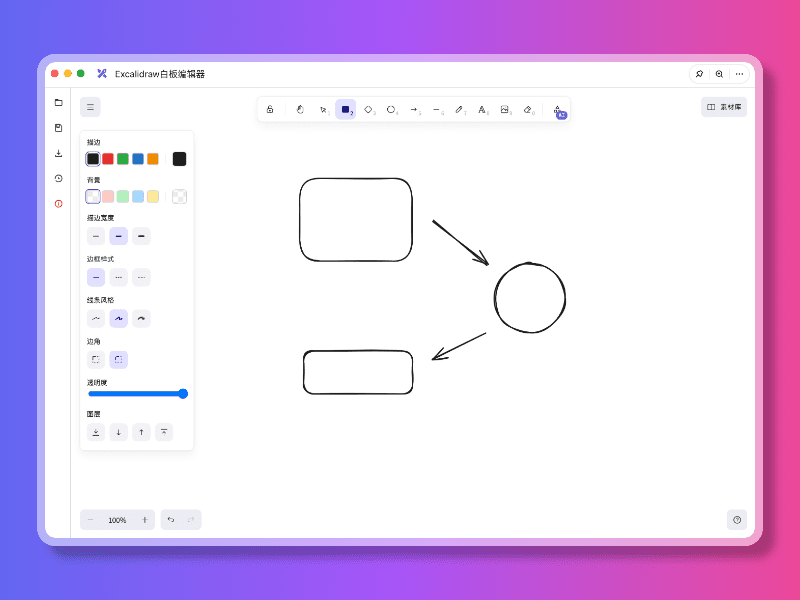Set medium bold stroke width
The image size is (800, 600).
click(118, 236)
